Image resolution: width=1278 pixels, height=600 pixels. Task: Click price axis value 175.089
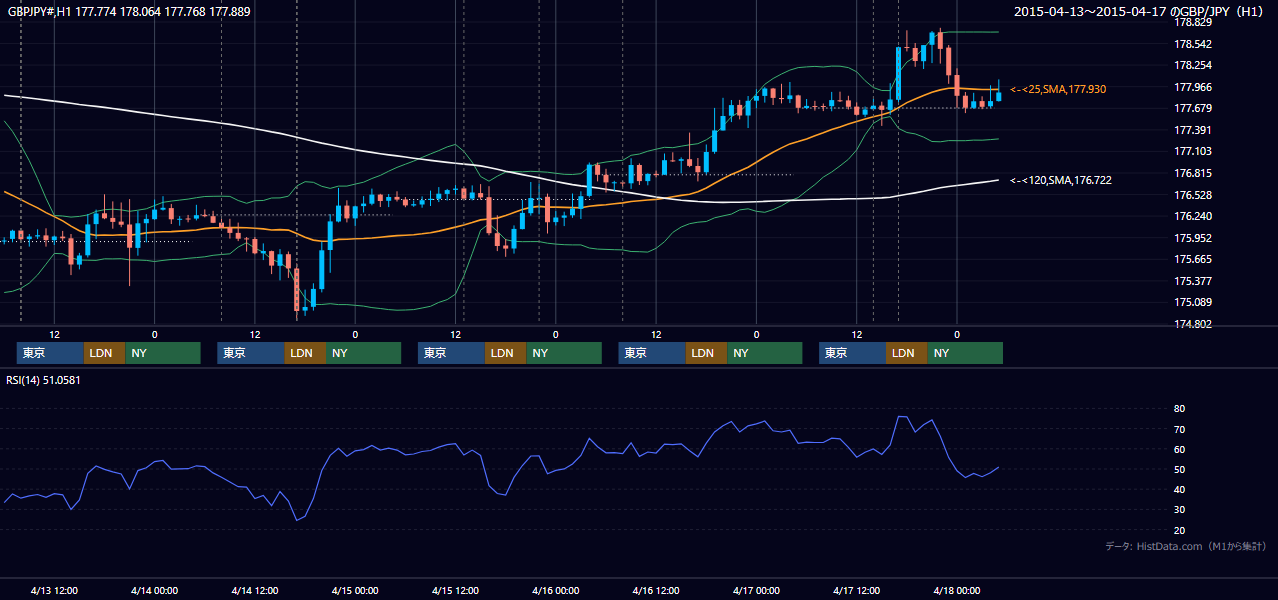[1192, 302]
